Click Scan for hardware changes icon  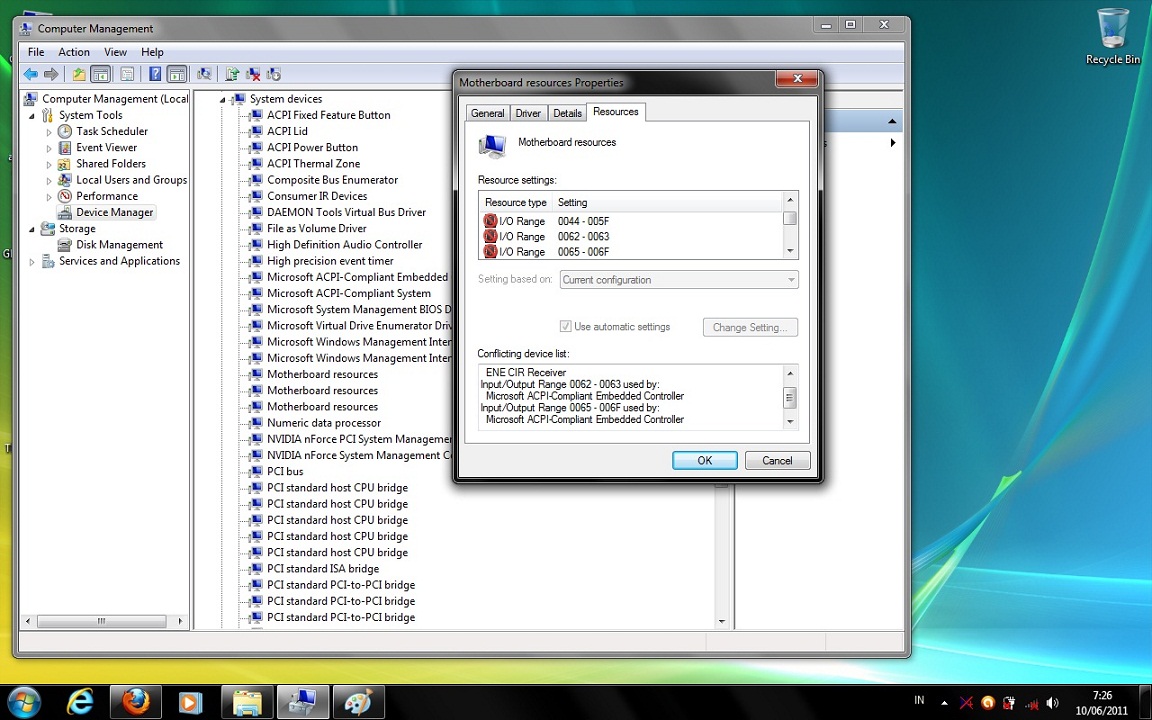tap(204, 74)
